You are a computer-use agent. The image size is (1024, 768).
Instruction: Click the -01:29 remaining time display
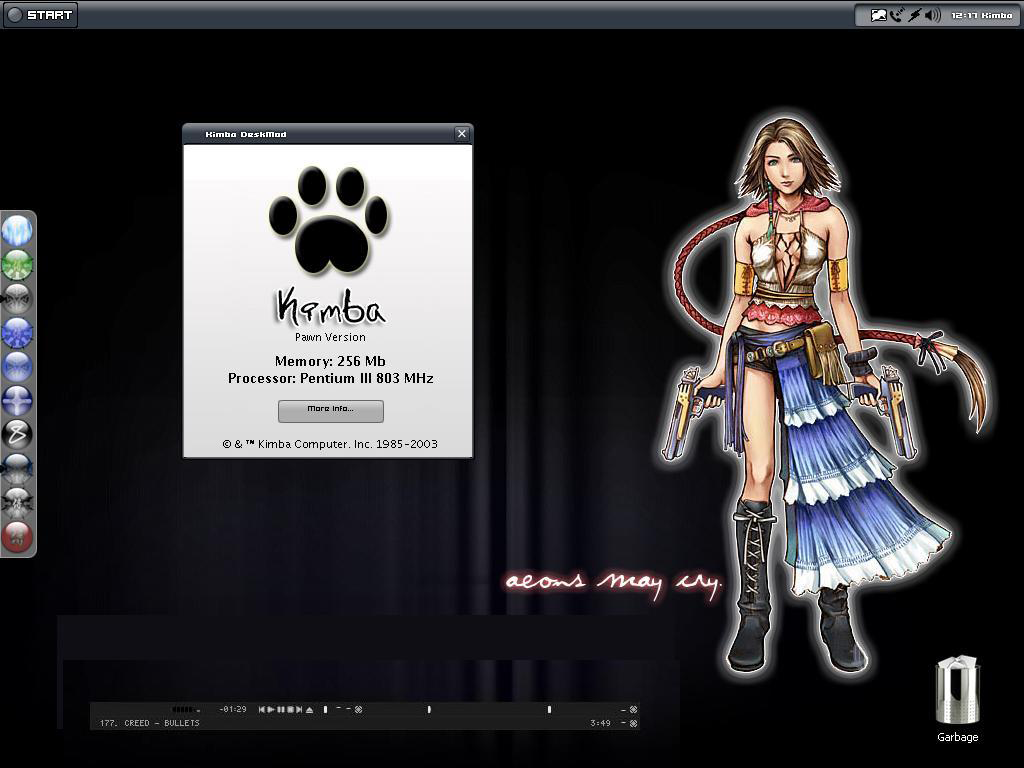(232, 709)
